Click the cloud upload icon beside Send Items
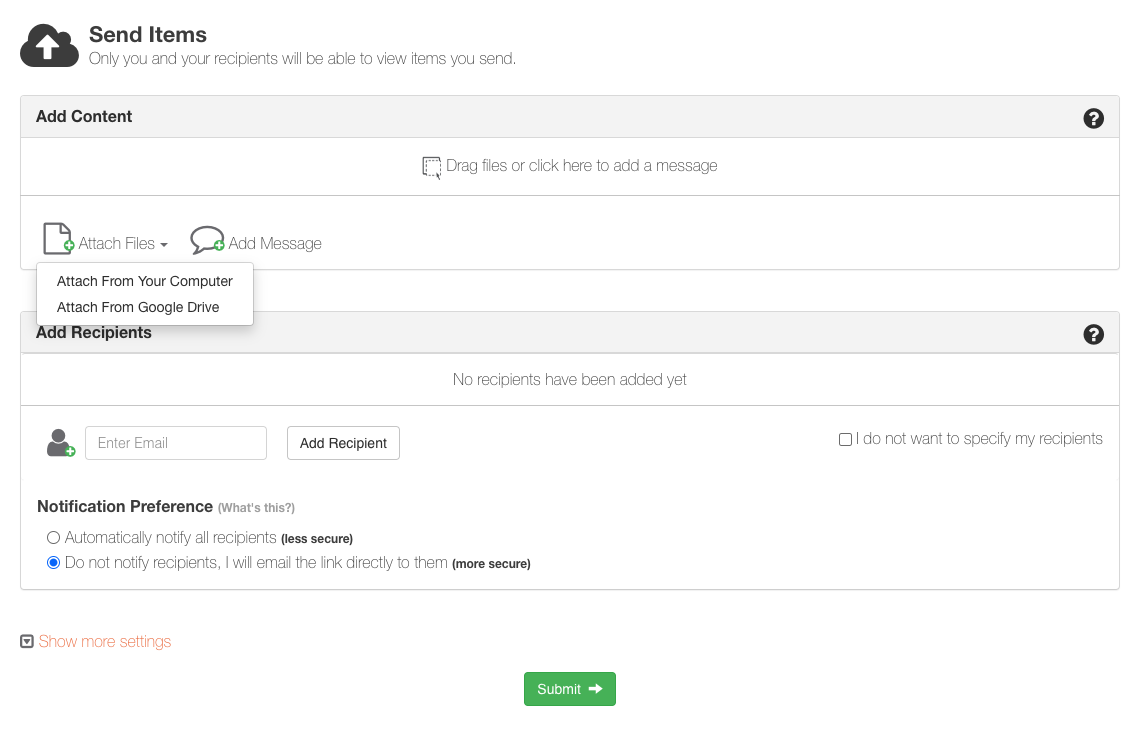Viewport: 1131px width, 730px height. click(x=49, y=46)
